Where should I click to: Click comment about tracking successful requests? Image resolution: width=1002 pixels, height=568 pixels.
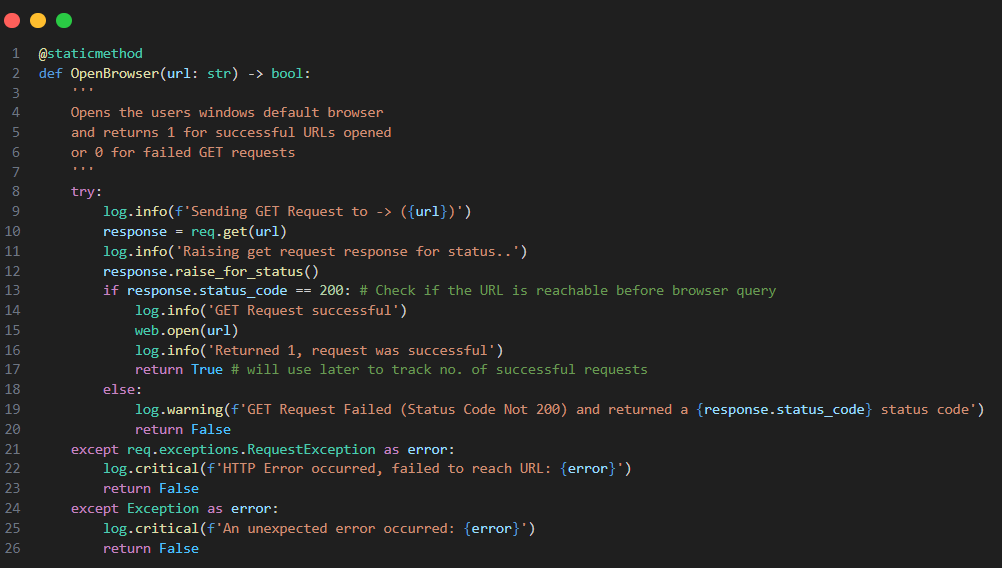pos(439,370)
